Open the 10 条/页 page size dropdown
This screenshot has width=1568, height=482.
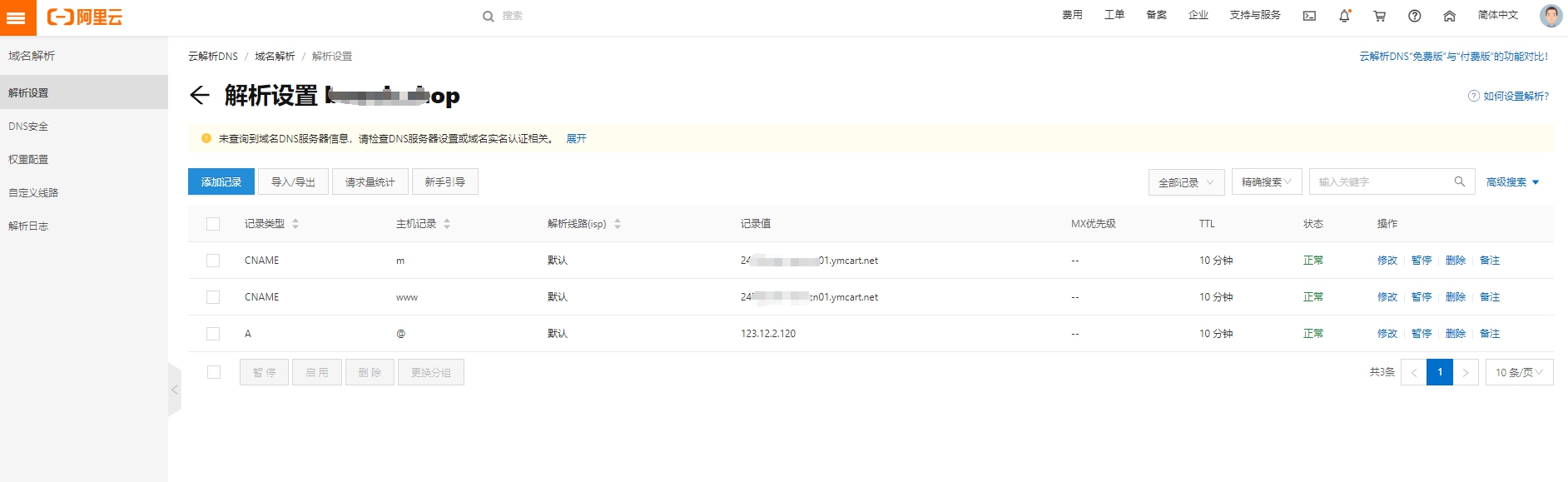(1519, 372)
